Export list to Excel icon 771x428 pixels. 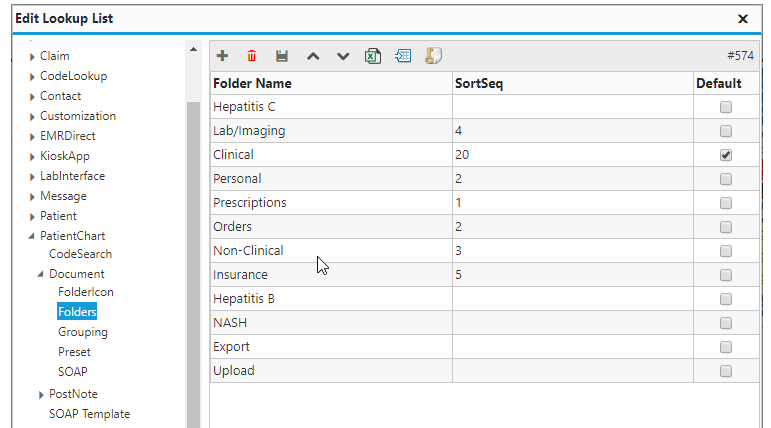(x=373, y=56)
